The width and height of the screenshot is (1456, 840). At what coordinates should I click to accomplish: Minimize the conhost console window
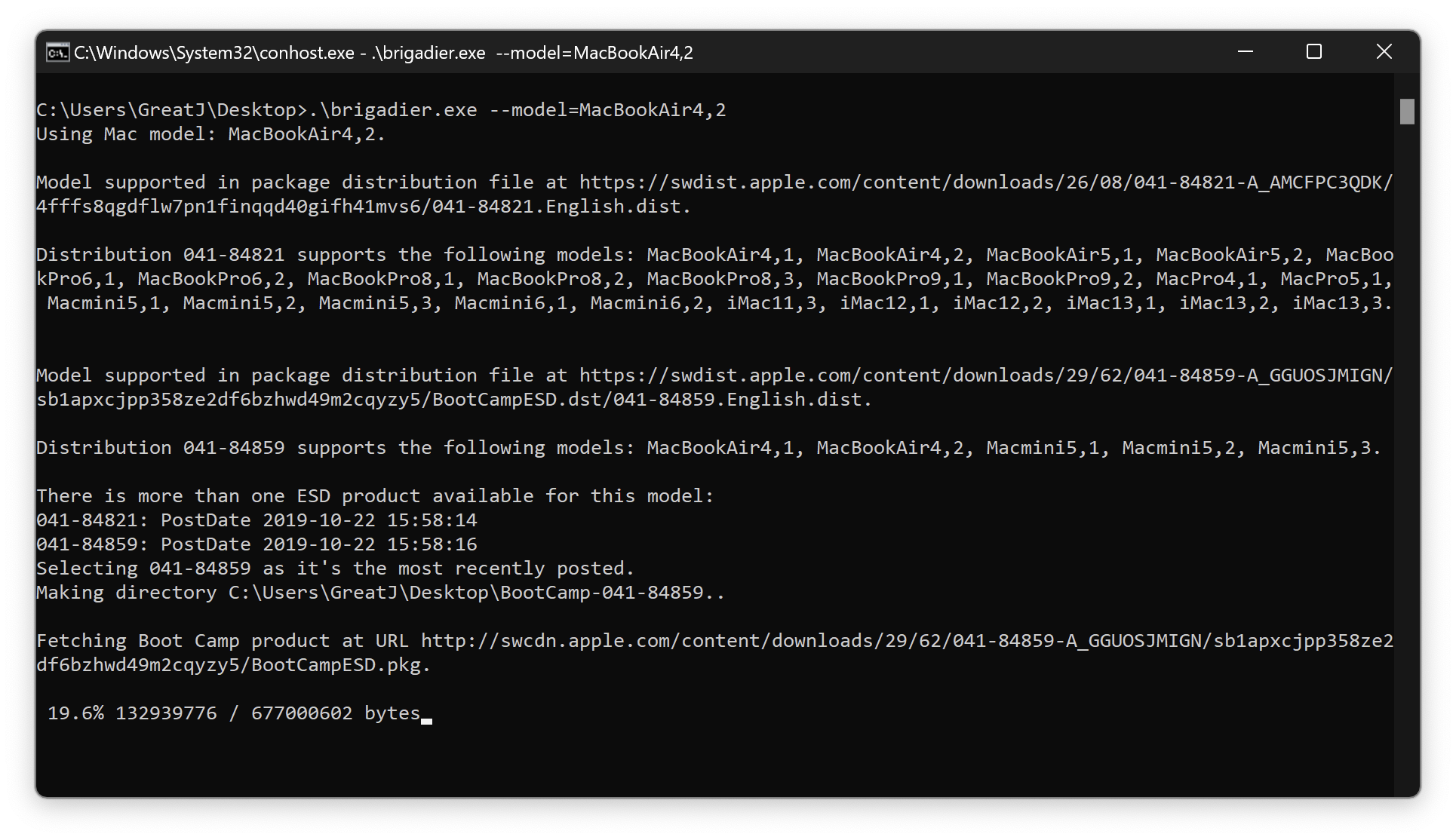click(x=1246, y=51)
